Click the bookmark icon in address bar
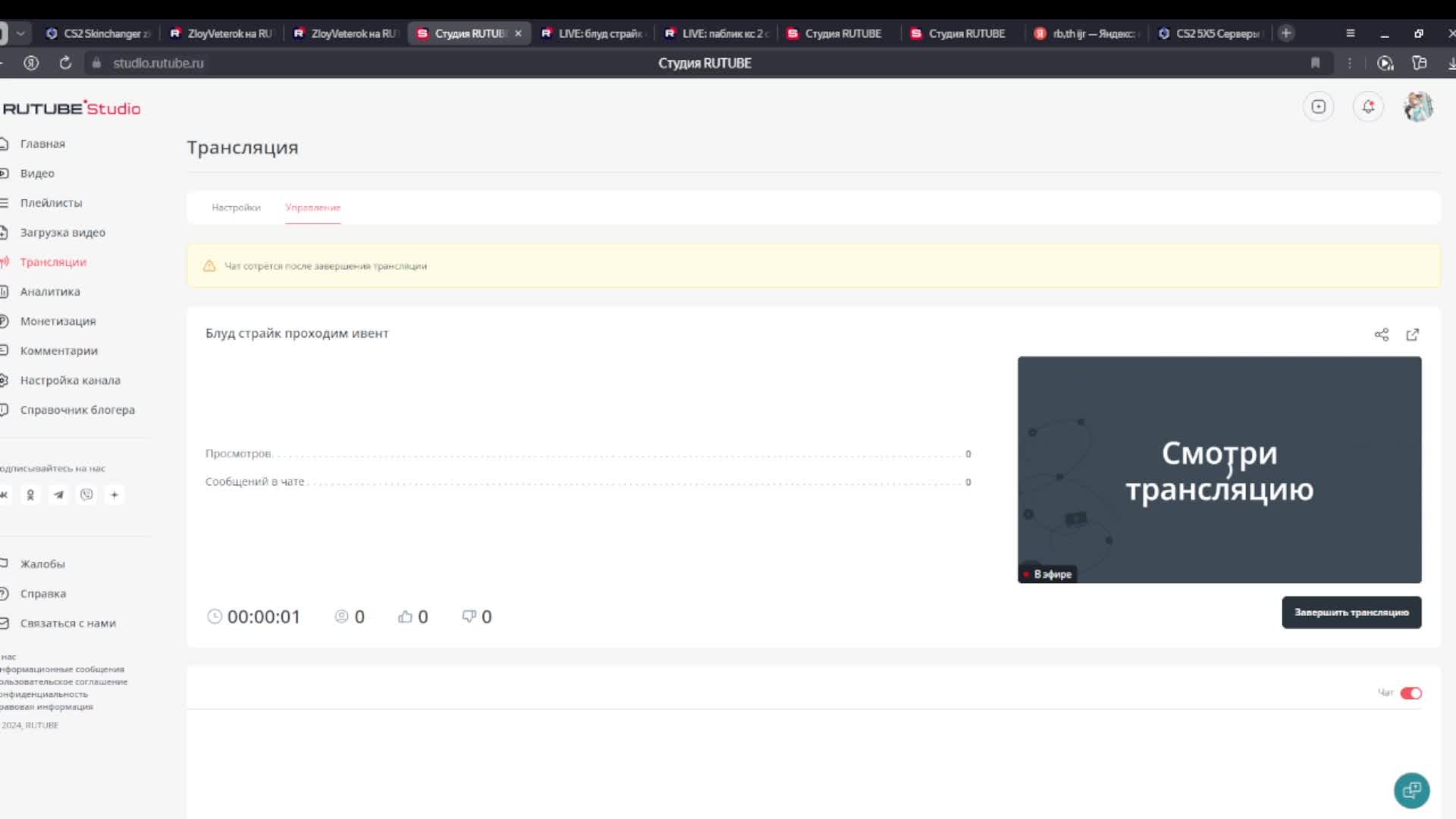Viewport: 1456px width, 819px height. click(x=1315, y=63)
